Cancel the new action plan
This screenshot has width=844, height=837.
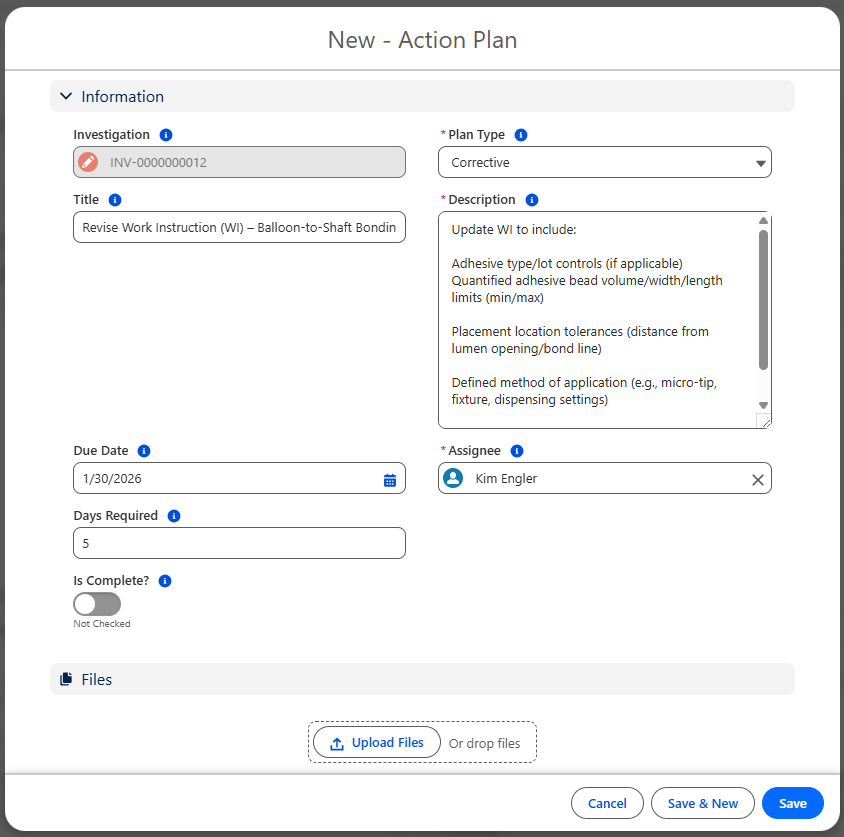[x=607, y=804]
